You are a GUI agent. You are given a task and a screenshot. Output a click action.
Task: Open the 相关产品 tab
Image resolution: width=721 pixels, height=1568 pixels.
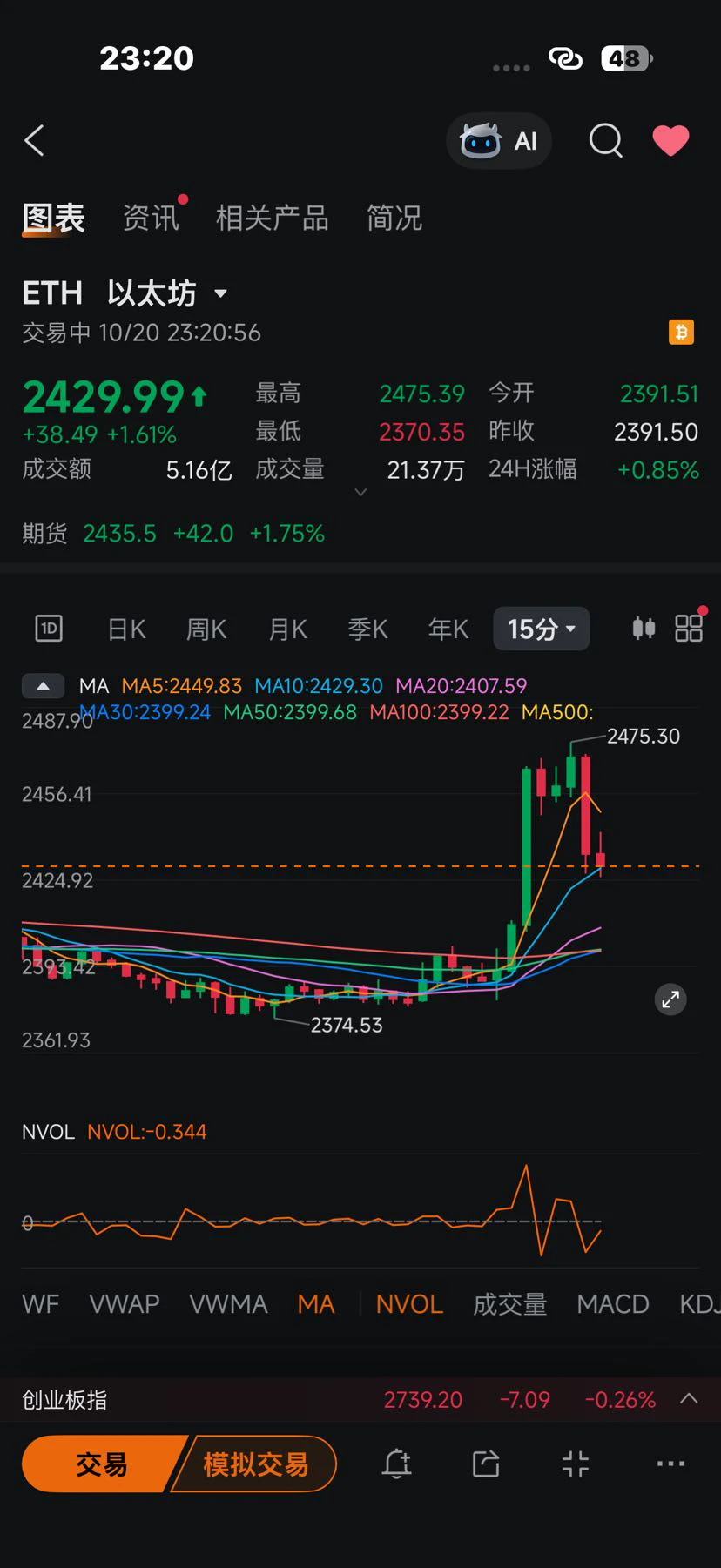coord(273,218)
